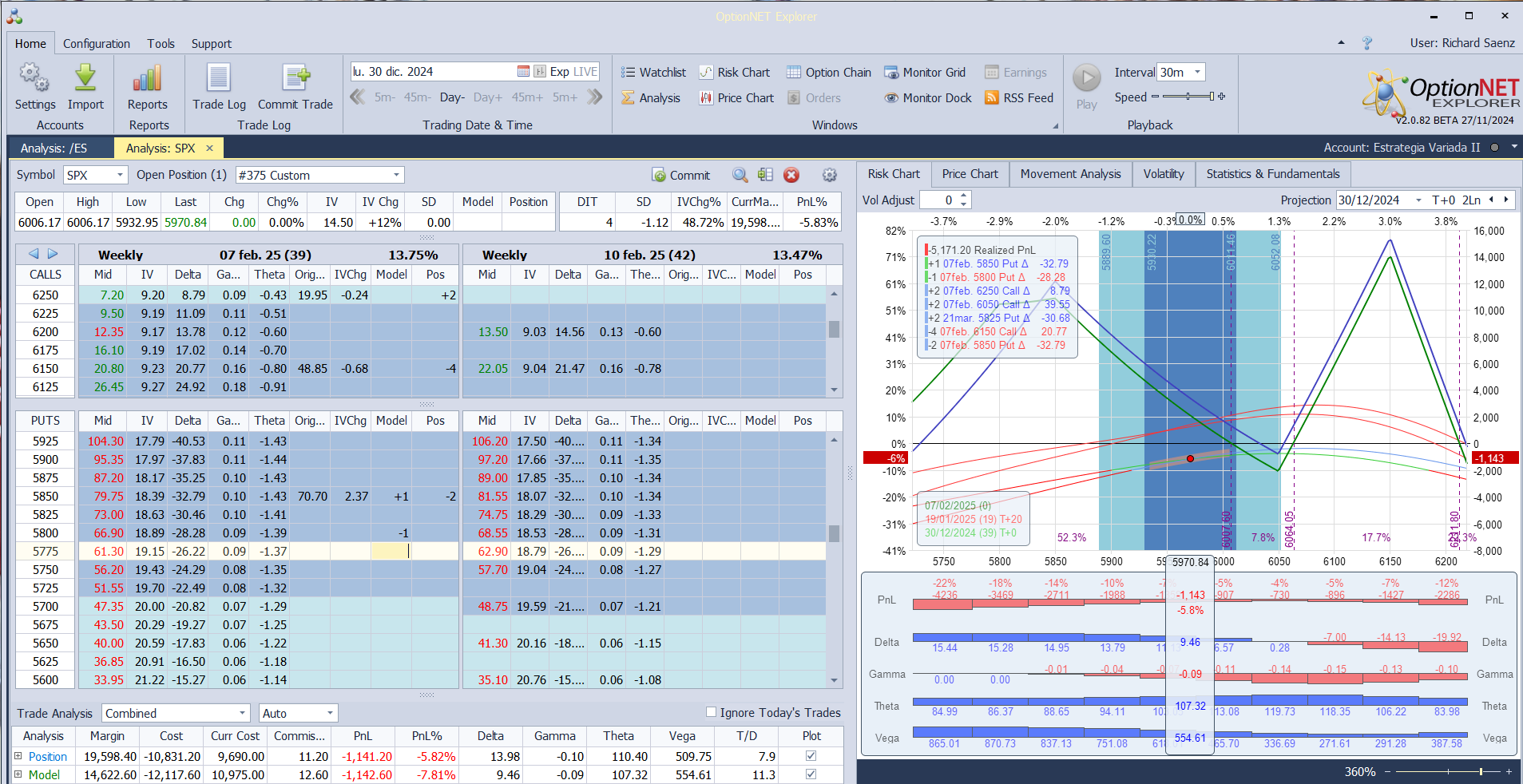The image size is (1523, 784).
Task: Click the 360% chart zoom slider
Action: point(1446,772)
